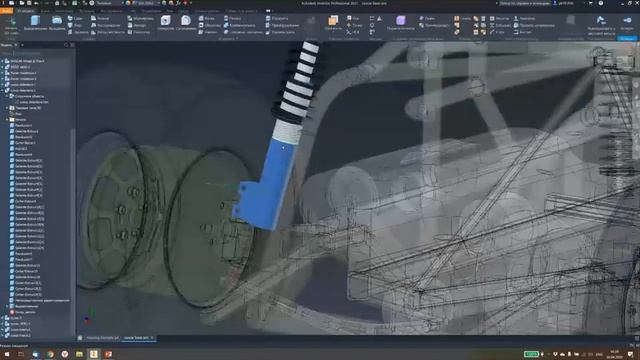Pick the Coil (Пружина) command

[x=78, y=32]
